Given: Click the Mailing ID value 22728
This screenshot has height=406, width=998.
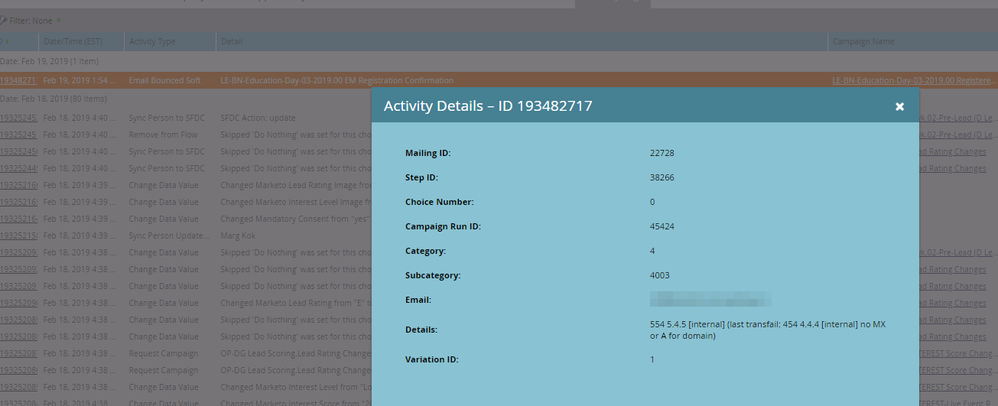Looking at the screenshot, I should (662, 153).
